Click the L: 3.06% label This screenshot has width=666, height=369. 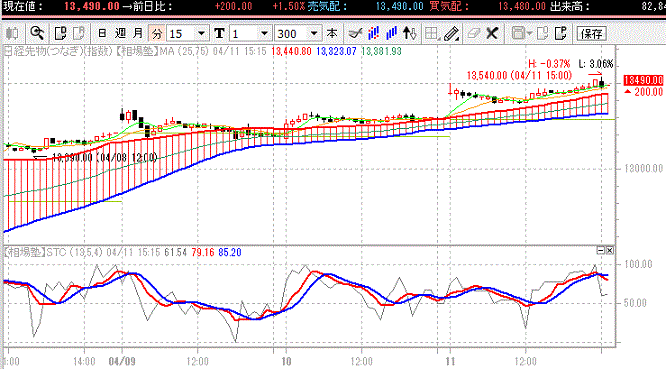(596, 64)
